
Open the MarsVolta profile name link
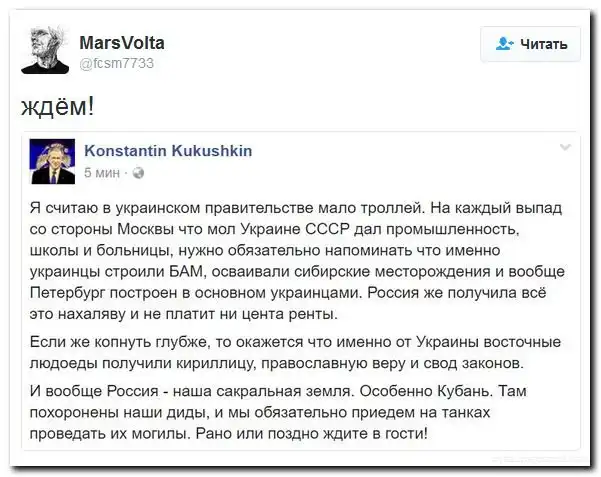(x=122, y=43)
